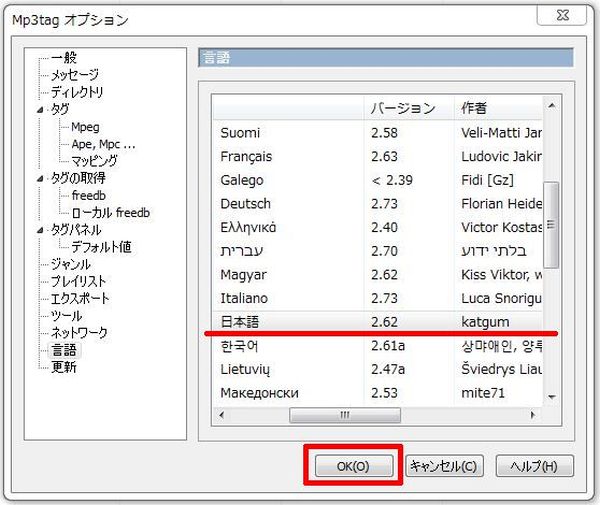This screenshot has width=600, height=505.
Task: Choose Français language row
Action: pos(377,156)
